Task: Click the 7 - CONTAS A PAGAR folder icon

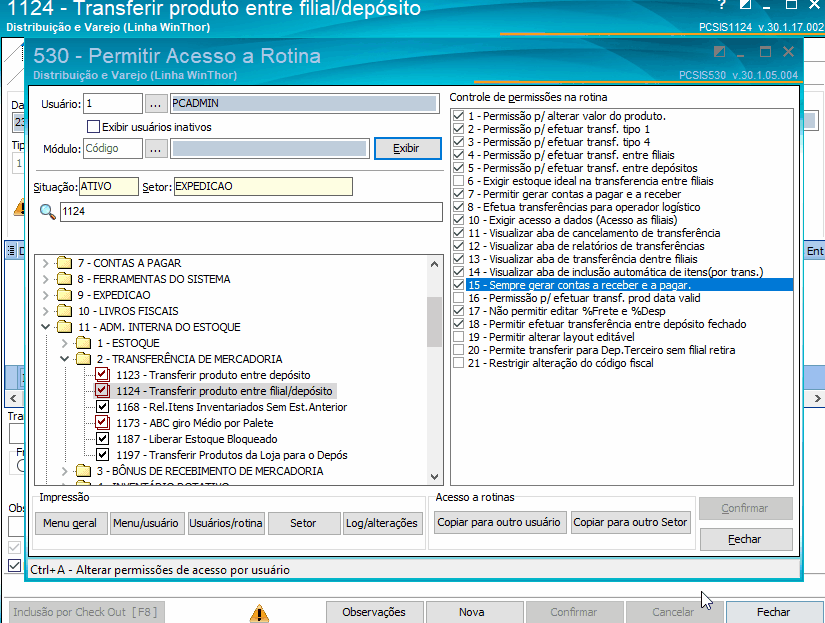Action: pos(64,263)
